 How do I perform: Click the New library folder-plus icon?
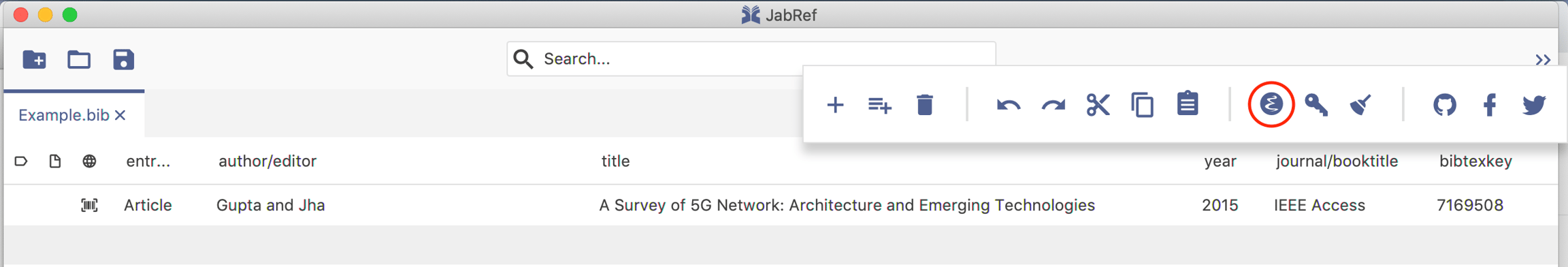click(x=34, y=59)
